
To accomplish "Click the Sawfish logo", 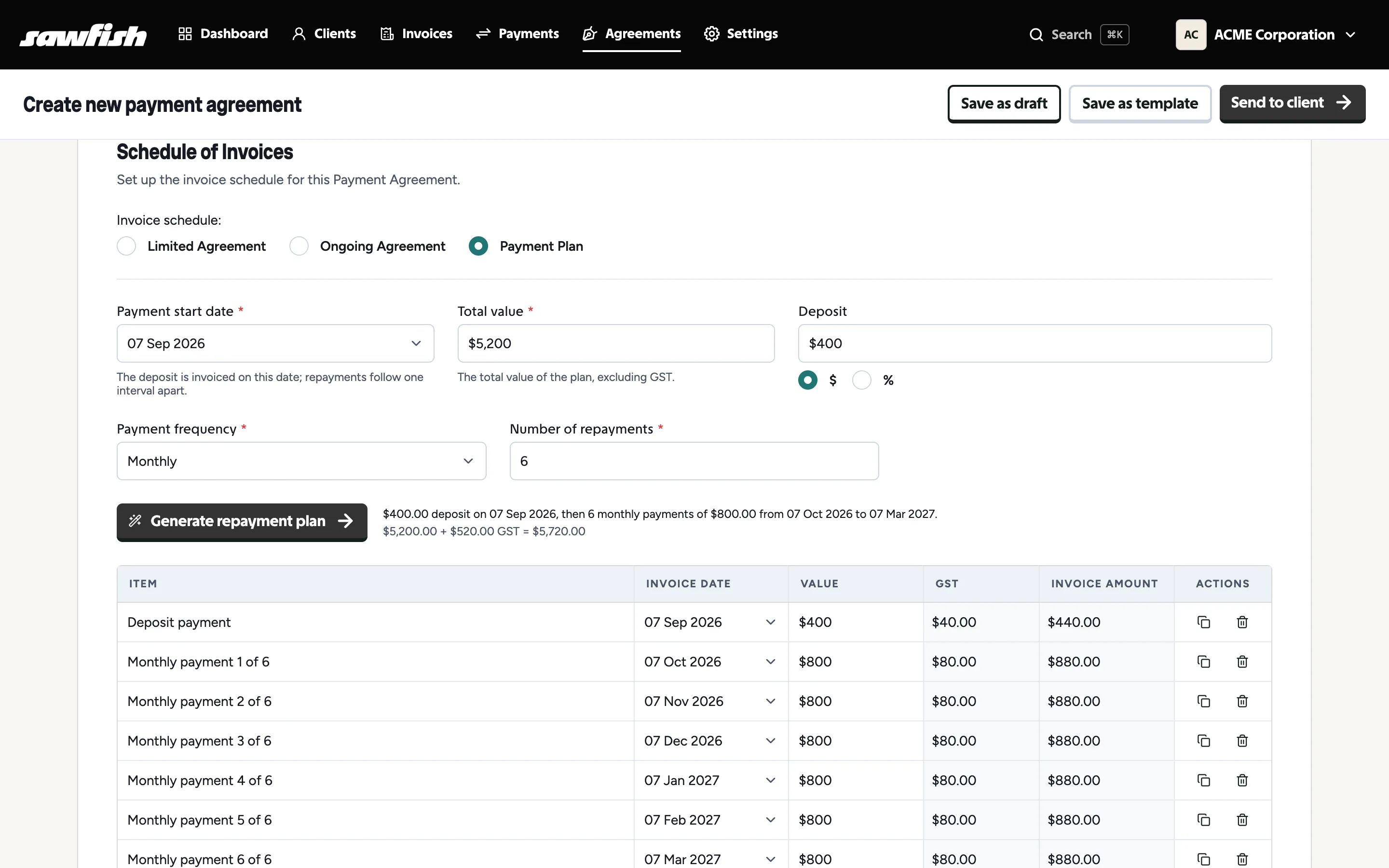I will [x=83, y=35].
